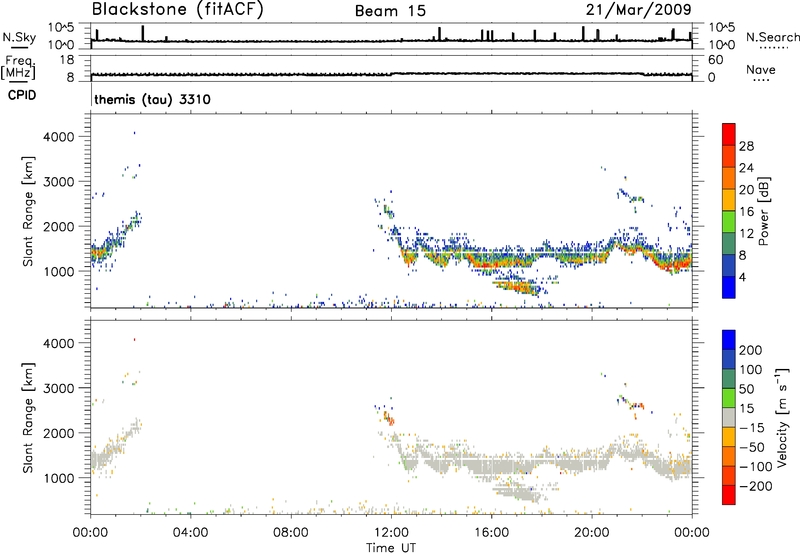Screen dimensions: 800x554
Task: Click the 'N.Sky' legend label
Action: 19,37
